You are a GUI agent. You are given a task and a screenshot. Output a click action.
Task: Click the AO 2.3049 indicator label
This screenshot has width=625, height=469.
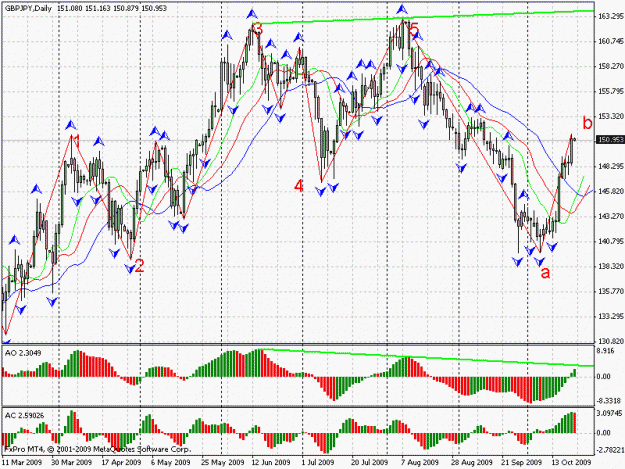coord(23,353)
